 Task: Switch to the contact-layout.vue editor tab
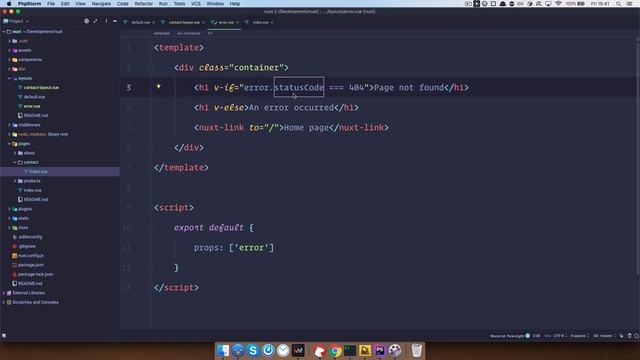(184, 22)
